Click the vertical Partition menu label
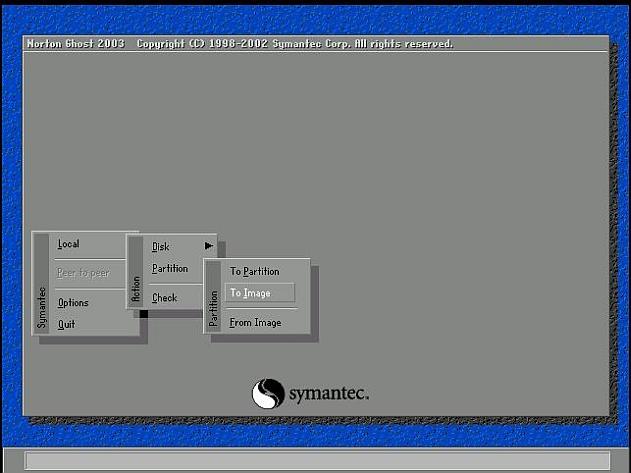Image resolution: width=631 pixels, height=473 pixels. [214, 309]
